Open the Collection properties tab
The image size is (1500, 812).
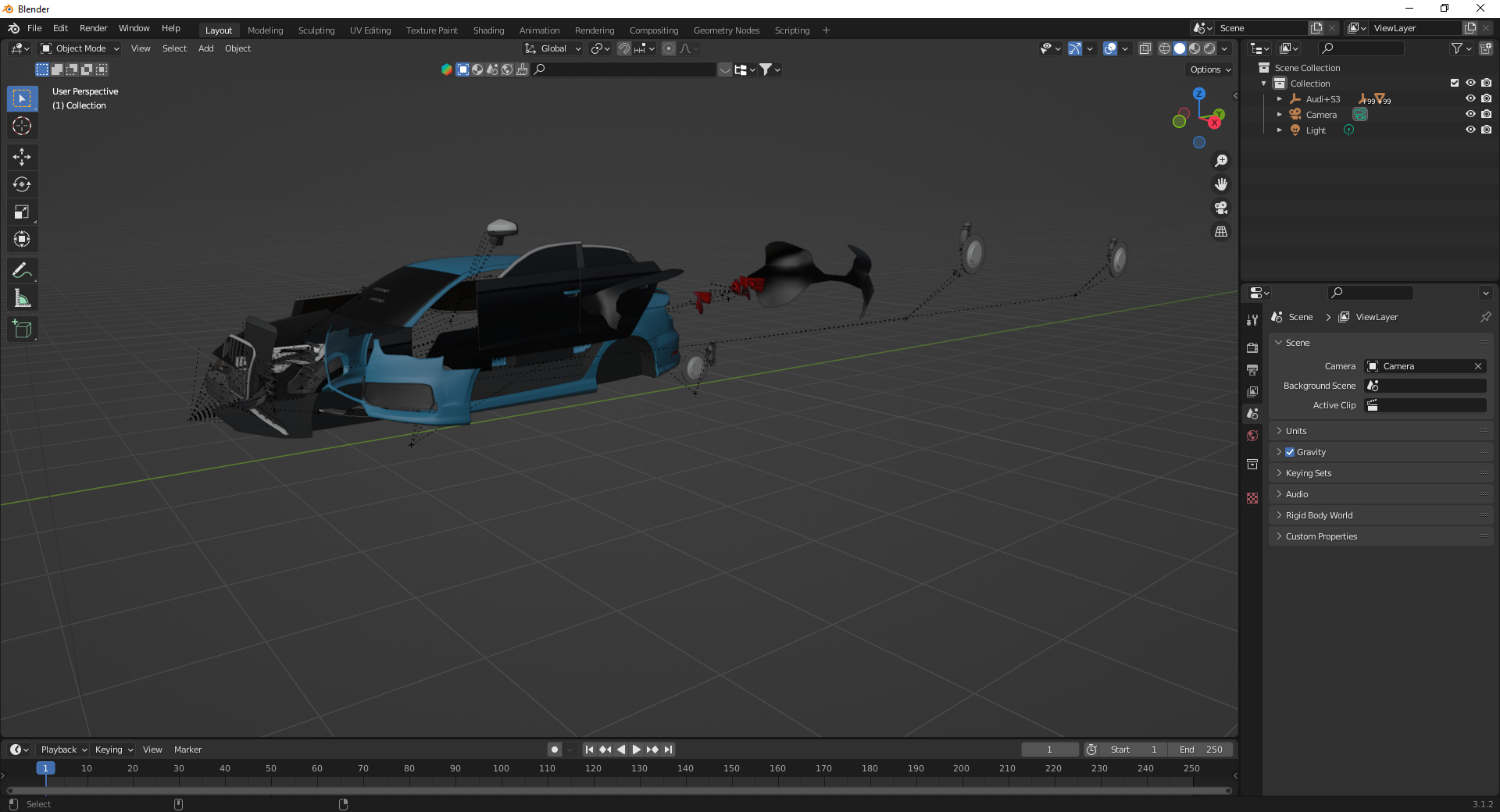(x=1252, y=464)
